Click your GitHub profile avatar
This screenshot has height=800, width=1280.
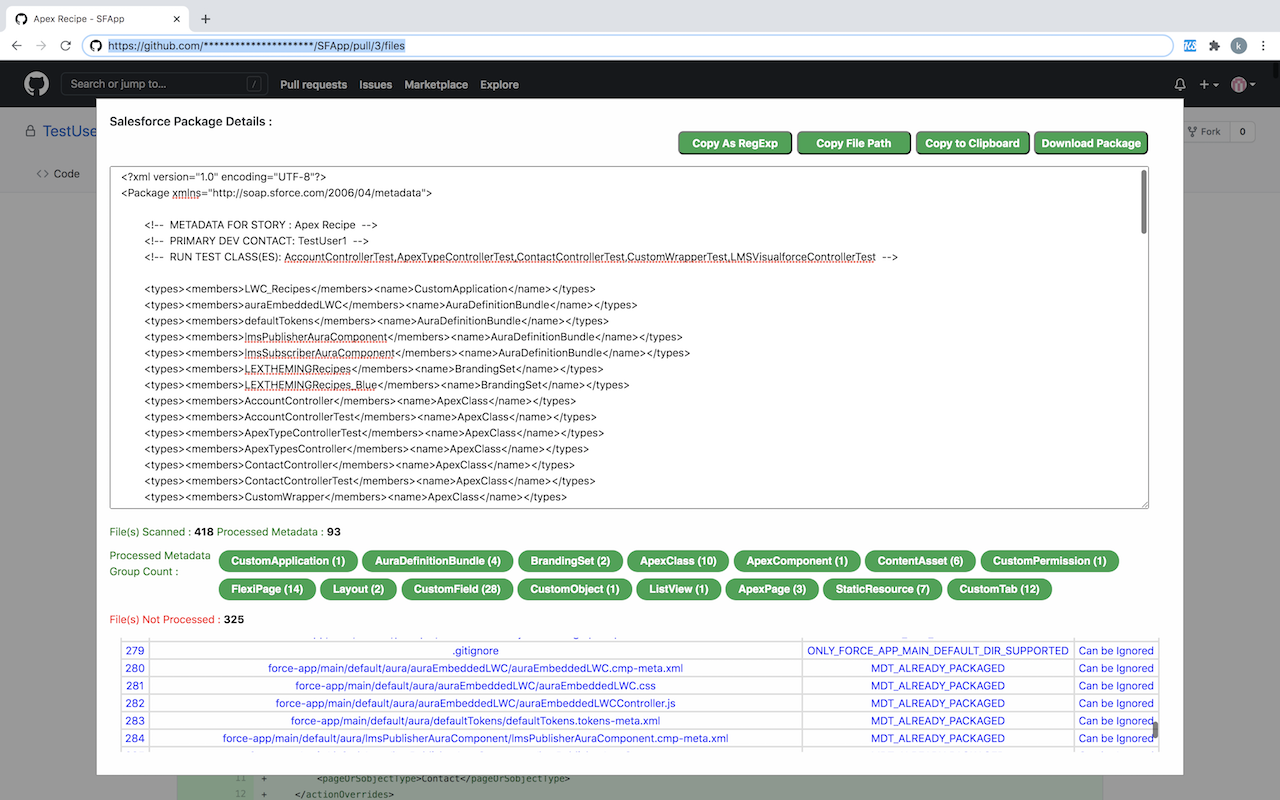point(1238,84)
